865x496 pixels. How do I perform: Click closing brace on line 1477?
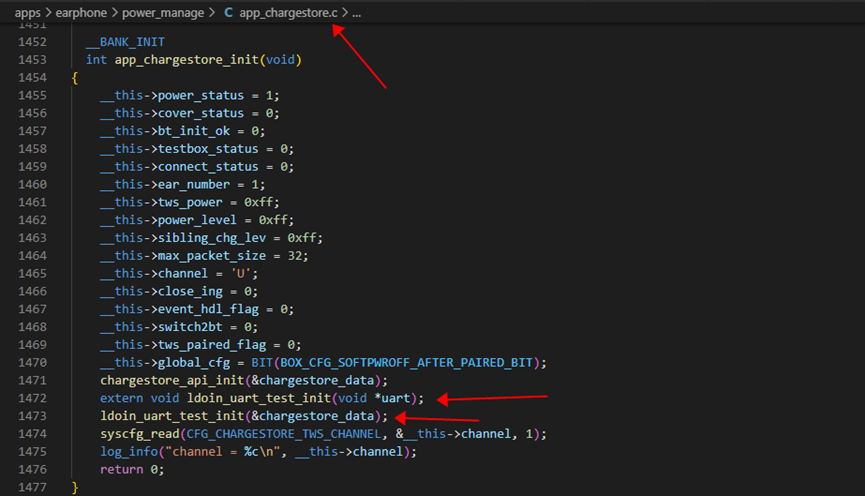74,488
